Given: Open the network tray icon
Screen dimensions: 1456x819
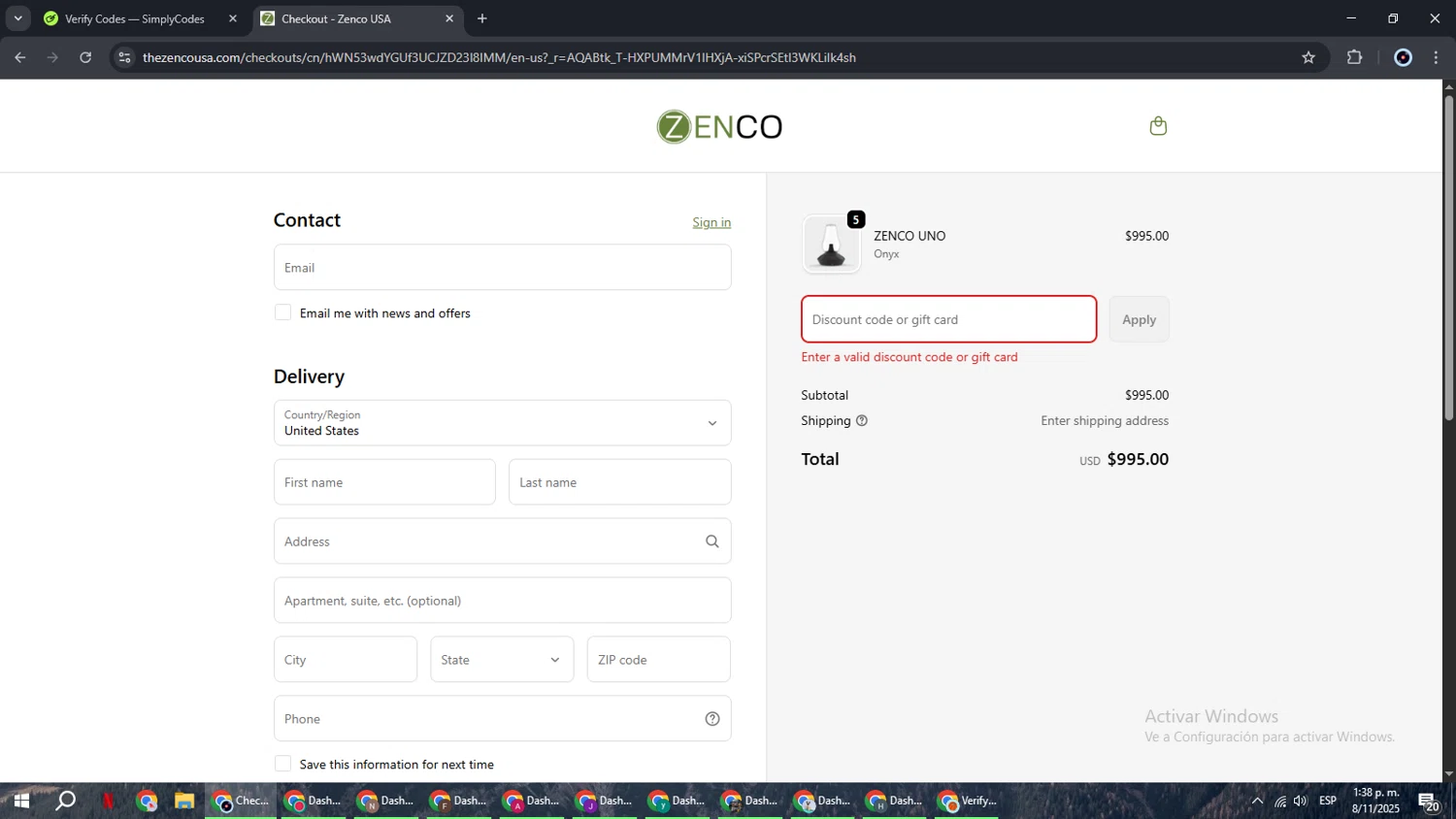Looking at the screenshot, I should tap(1280, 801).
